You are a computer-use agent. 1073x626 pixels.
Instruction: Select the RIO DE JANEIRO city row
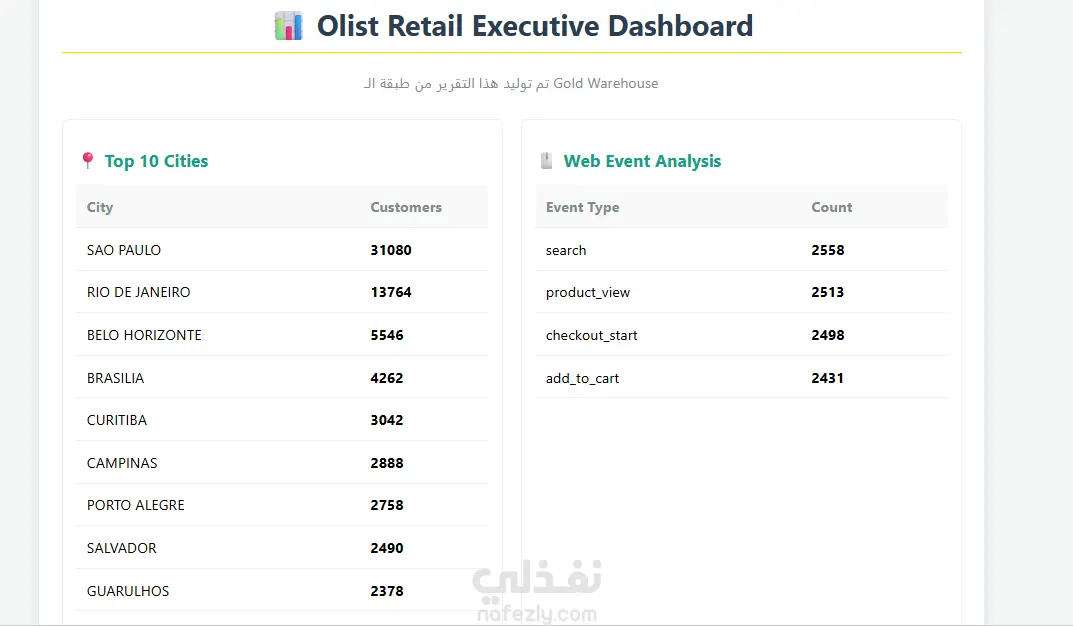[282, 292]
